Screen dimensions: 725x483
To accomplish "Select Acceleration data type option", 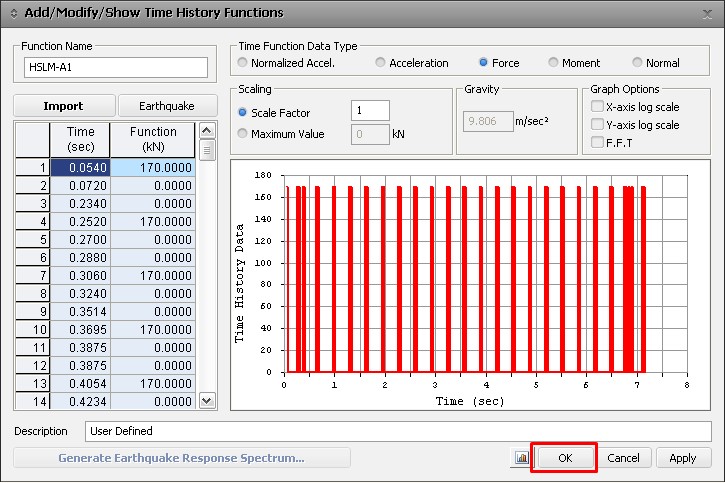I will point(381,63).
